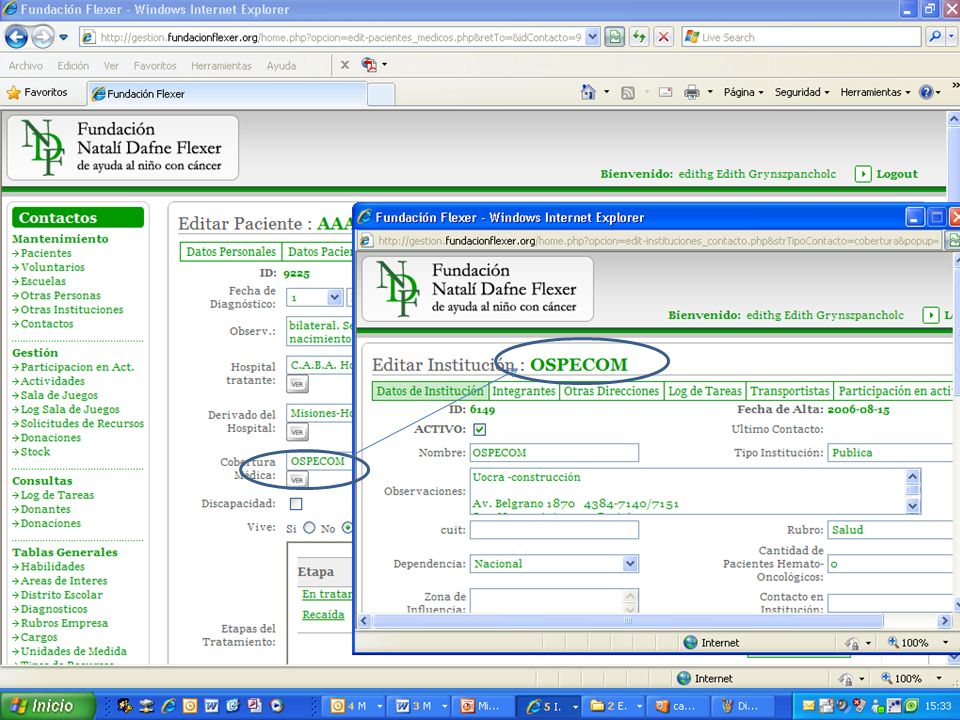
Task: Click the browser Back arrow button
Action: click(16, 37)
